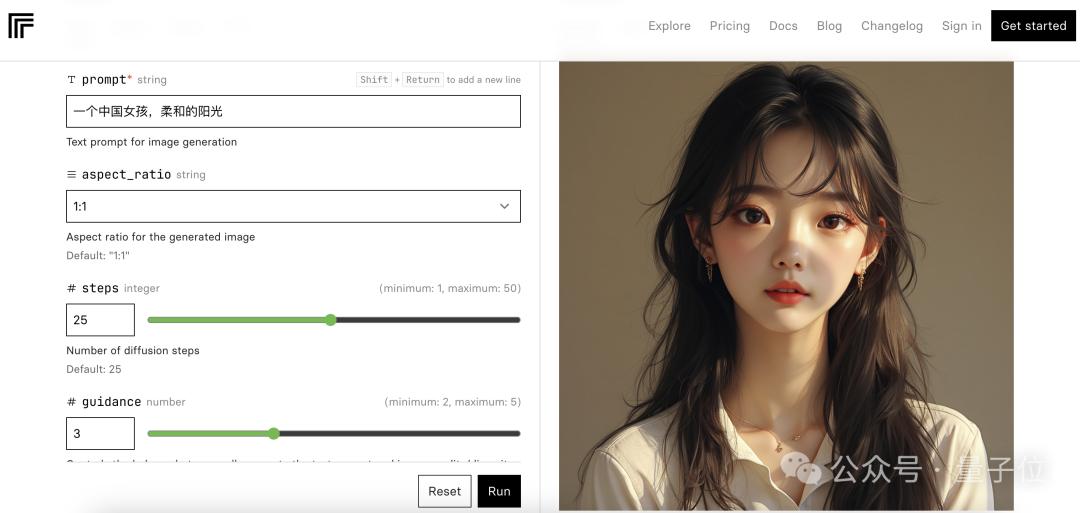Screen dimensions: 1080x513
Task: Click the guidance slider handle
Action: click(x=273, y=434)
